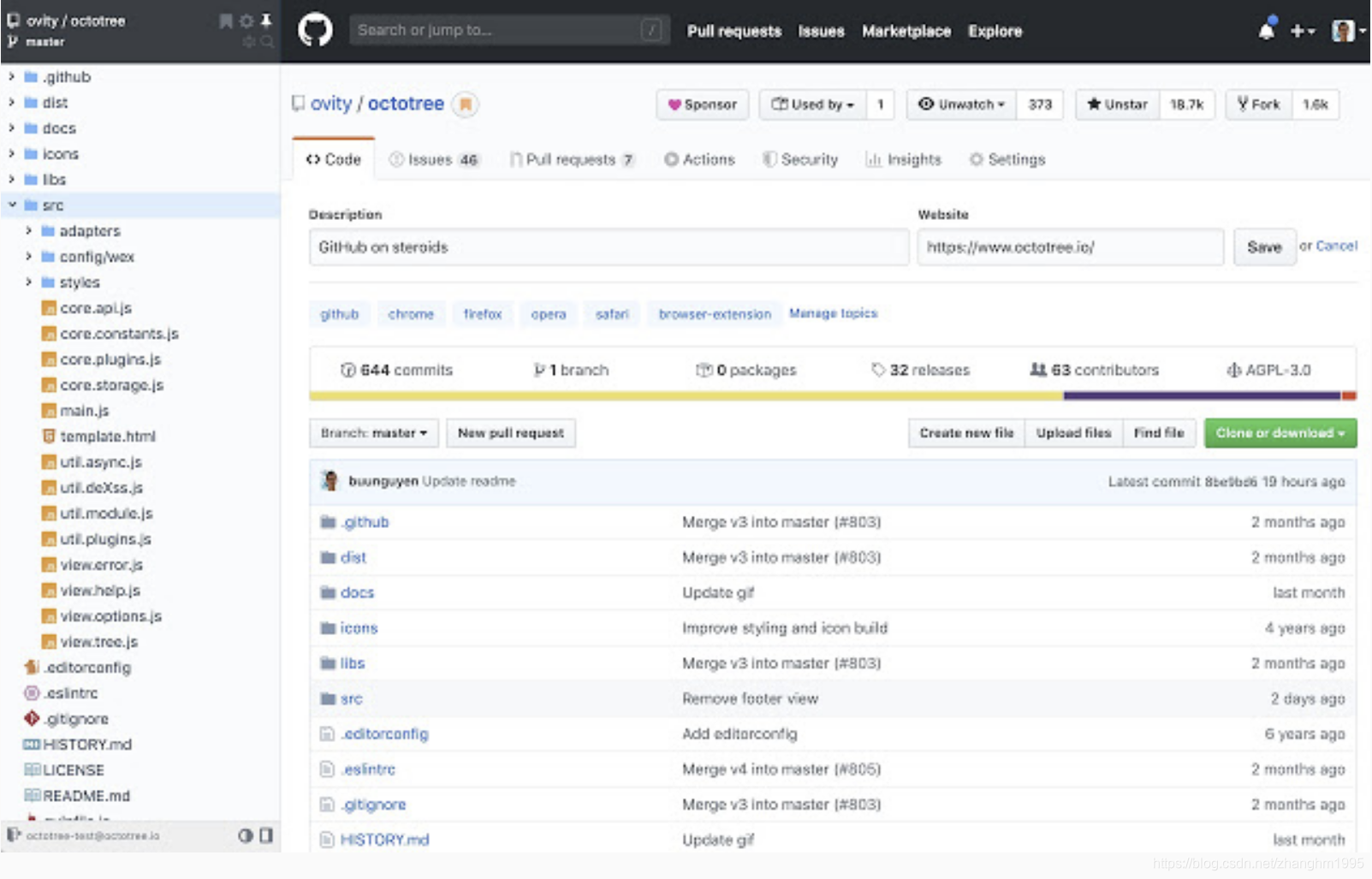Open template.html in the sidebar tree

(107, 437)
